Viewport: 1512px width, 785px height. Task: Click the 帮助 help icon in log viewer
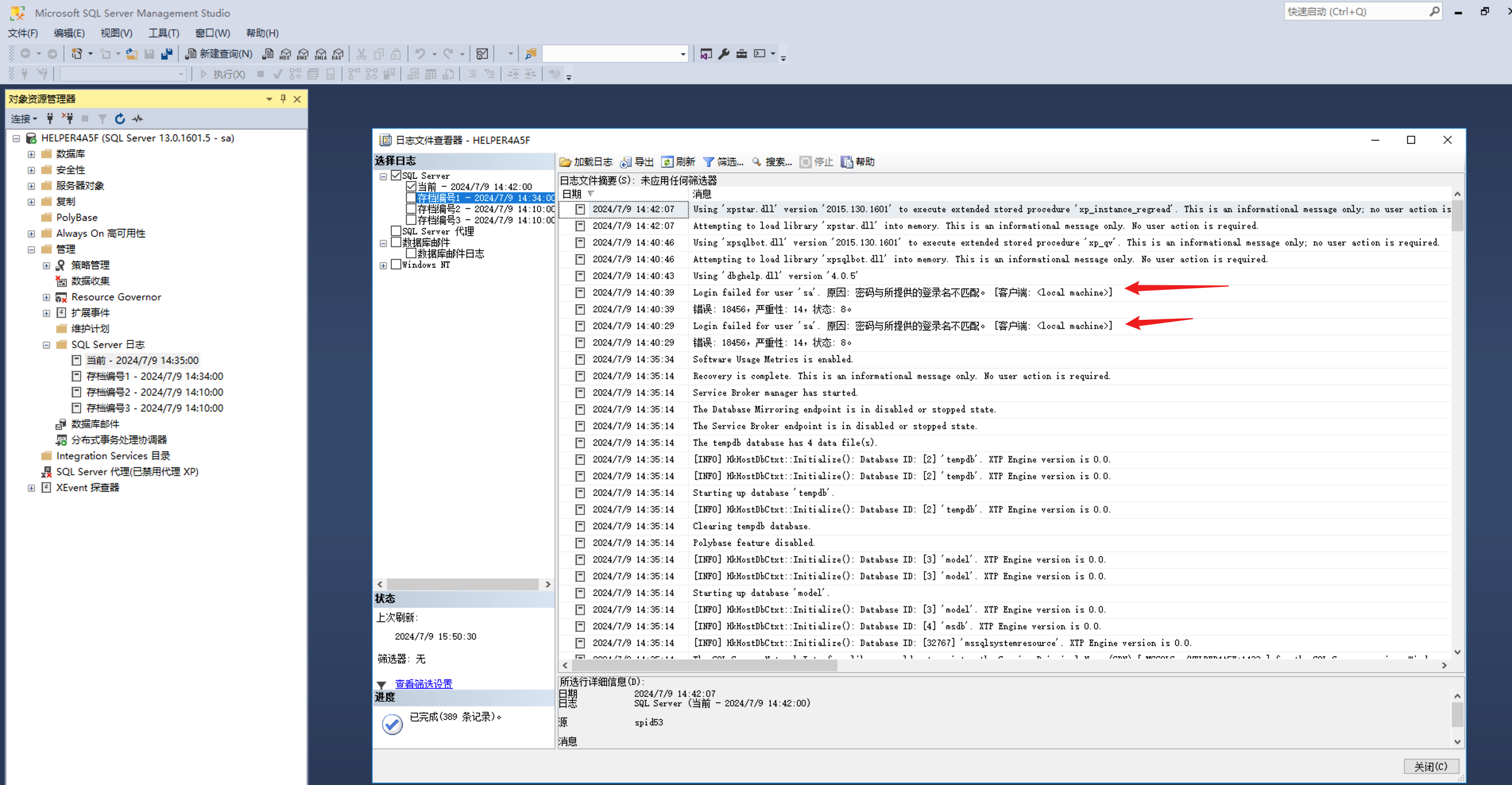coord(847,162)
